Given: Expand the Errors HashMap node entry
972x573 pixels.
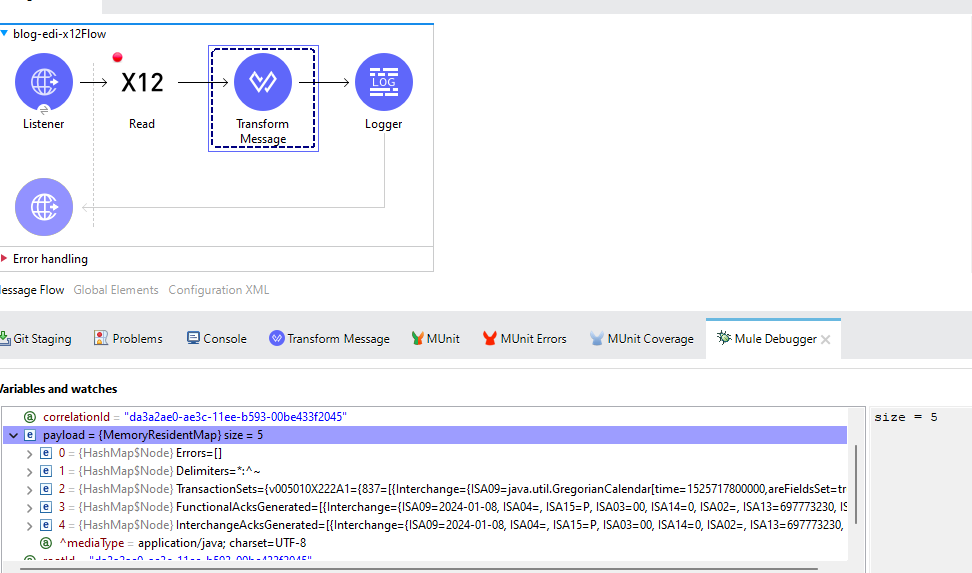Looking at the screenshot, I should point(29,453).
